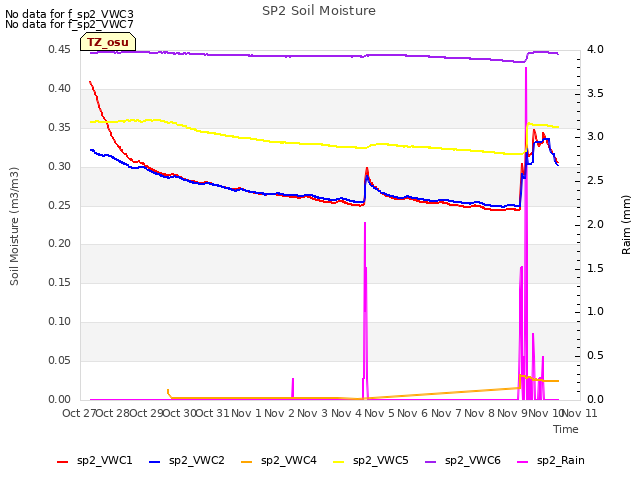The height and width of the screenshot is (480, 640).
Task: Click the 0.30 left axis value
Action: (x=60, y=166)
